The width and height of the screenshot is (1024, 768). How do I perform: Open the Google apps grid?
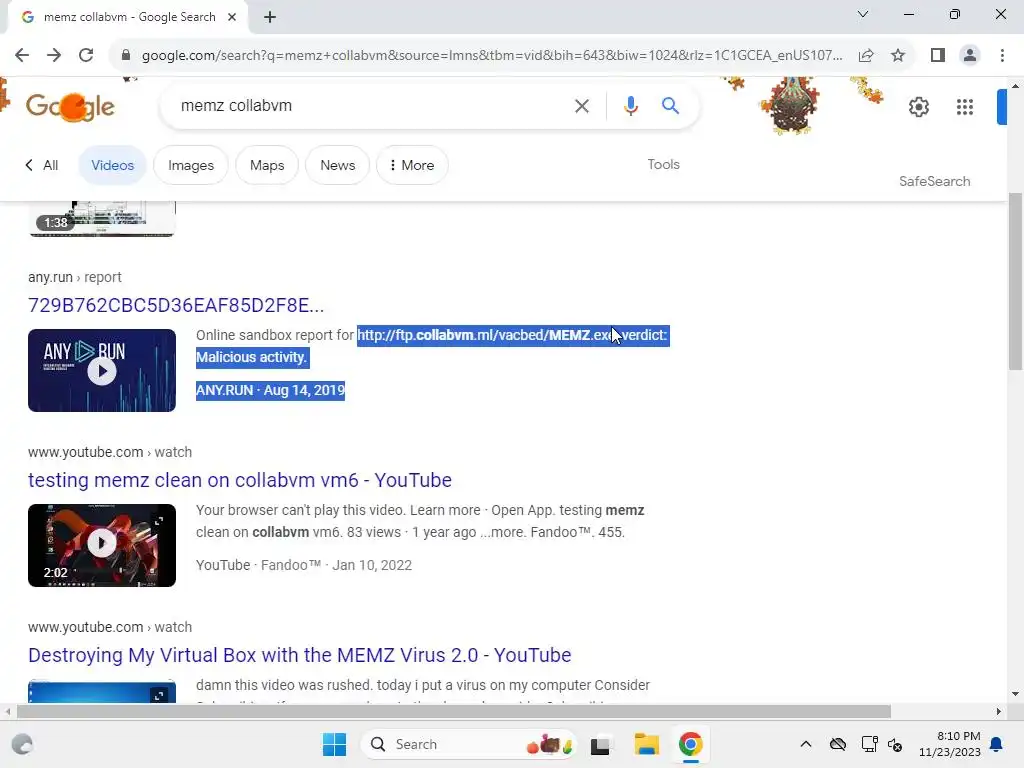point(965,106)
